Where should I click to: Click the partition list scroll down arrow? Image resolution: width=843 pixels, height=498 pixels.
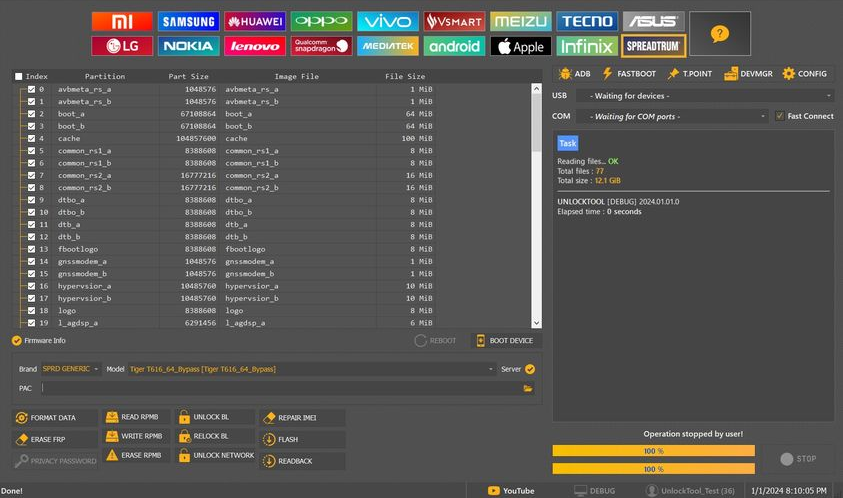click(536, 323)
